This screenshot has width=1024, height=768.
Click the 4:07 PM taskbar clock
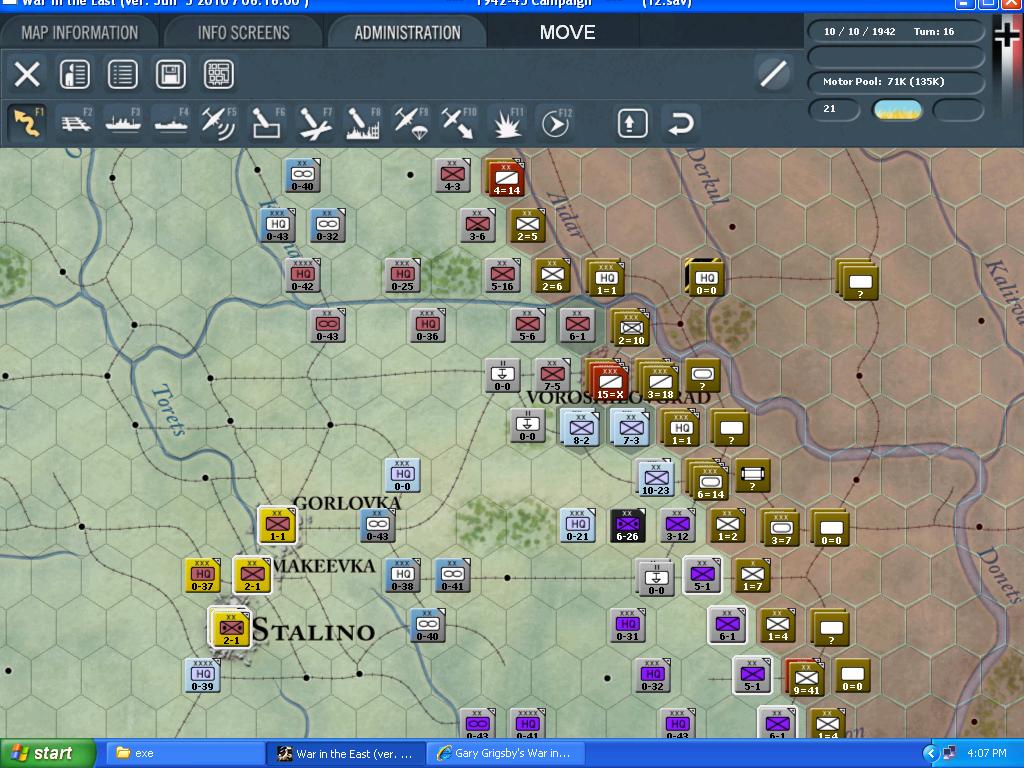pyautogui.click(x=987, y=754)
